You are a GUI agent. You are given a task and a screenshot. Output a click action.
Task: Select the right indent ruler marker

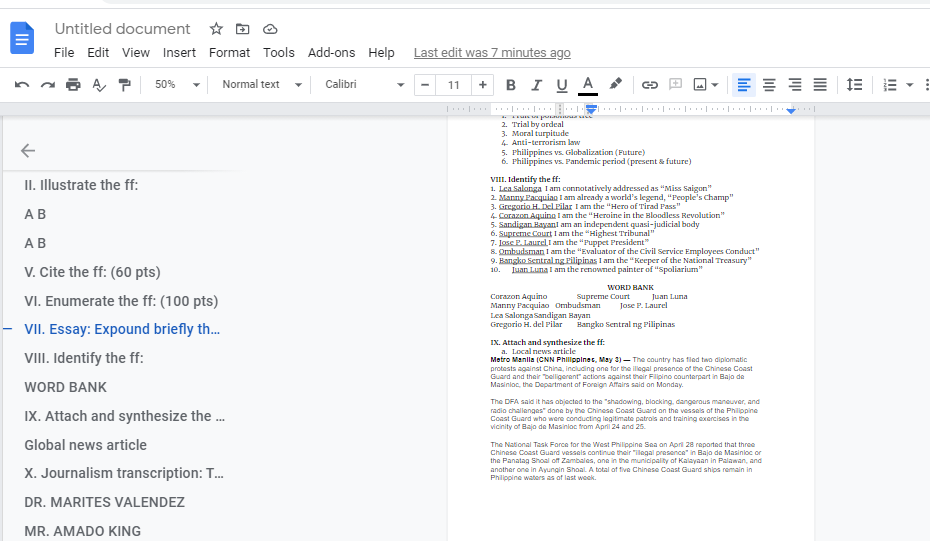(791, 110)
